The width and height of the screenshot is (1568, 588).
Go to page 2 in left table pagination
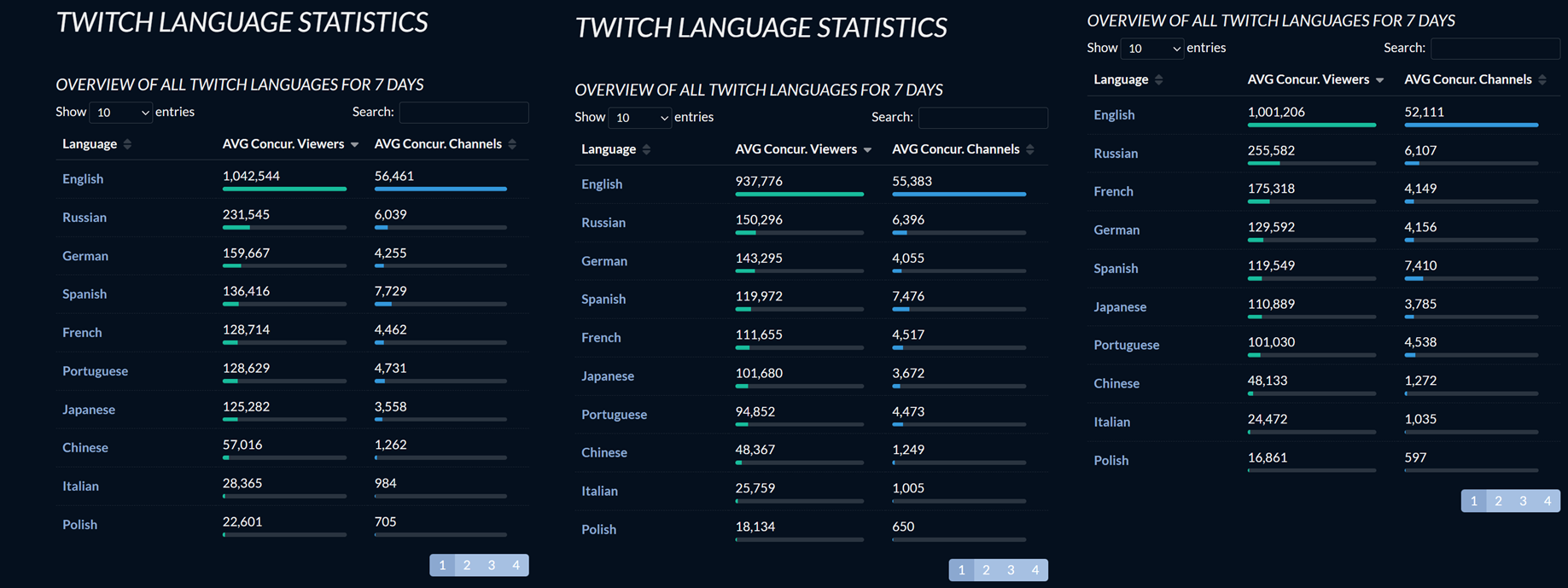coord(467,565)
